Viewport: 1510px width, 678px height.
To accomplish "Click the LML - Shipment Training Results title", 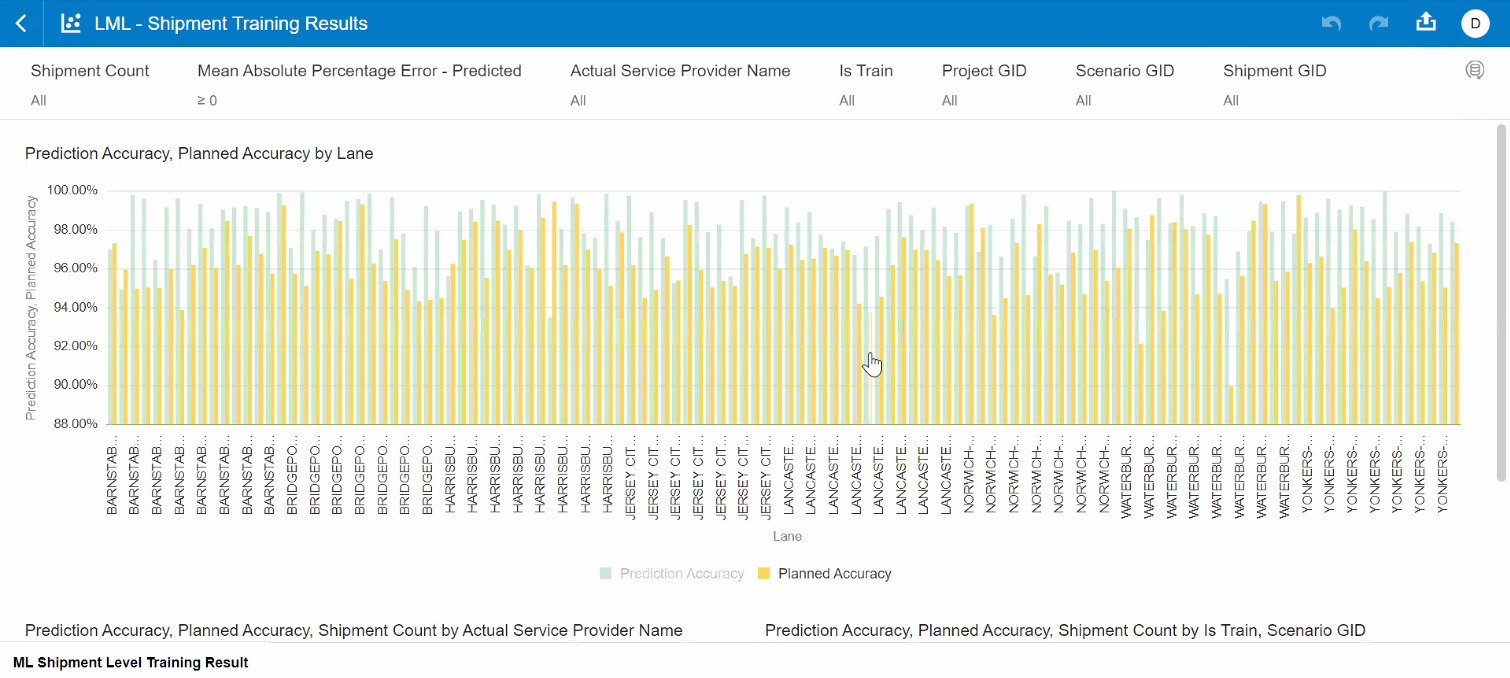I will [x=231, y=23].
